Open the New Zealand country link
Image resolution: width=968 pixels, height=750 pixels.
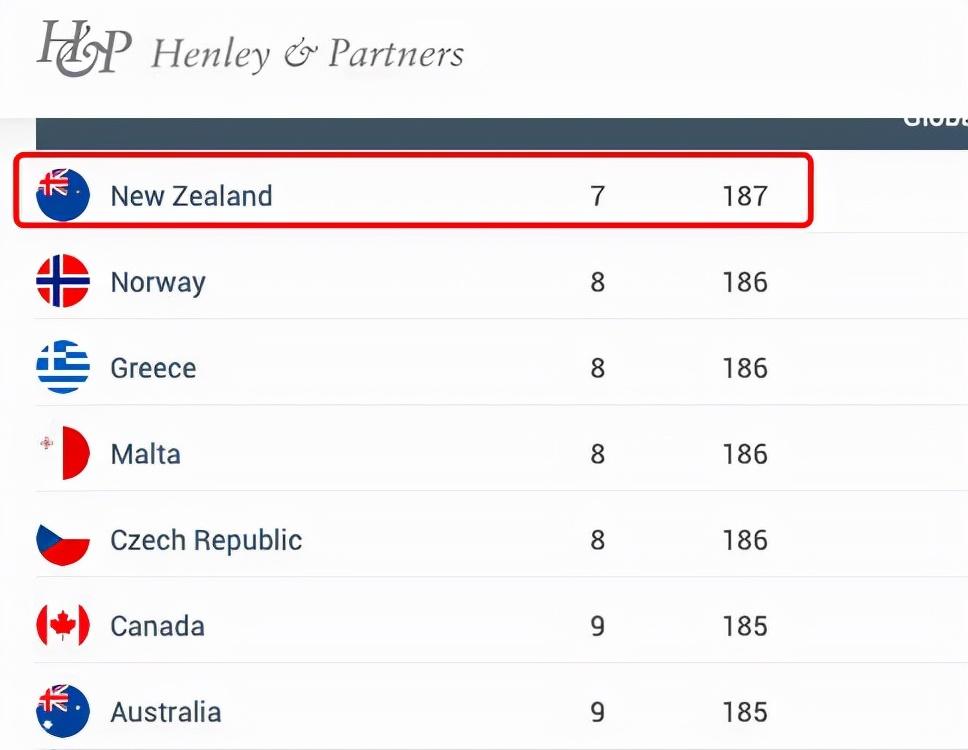tap(191, 195)
